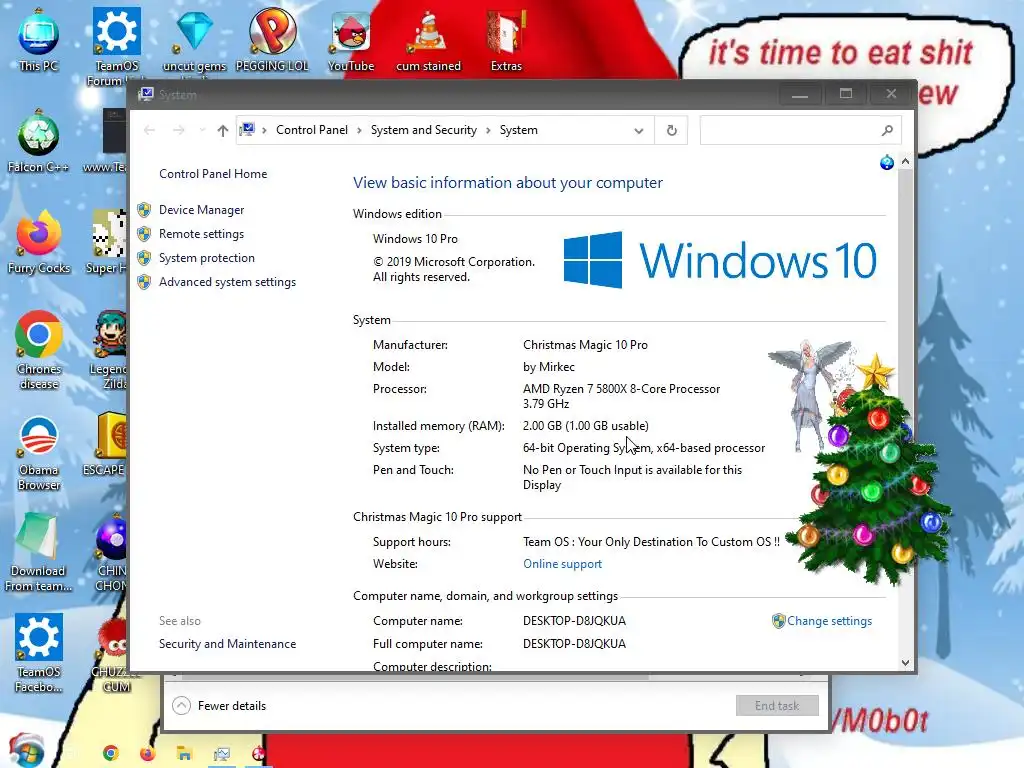
Task: Click the Back navigation arrow
Action: (150, 130)
